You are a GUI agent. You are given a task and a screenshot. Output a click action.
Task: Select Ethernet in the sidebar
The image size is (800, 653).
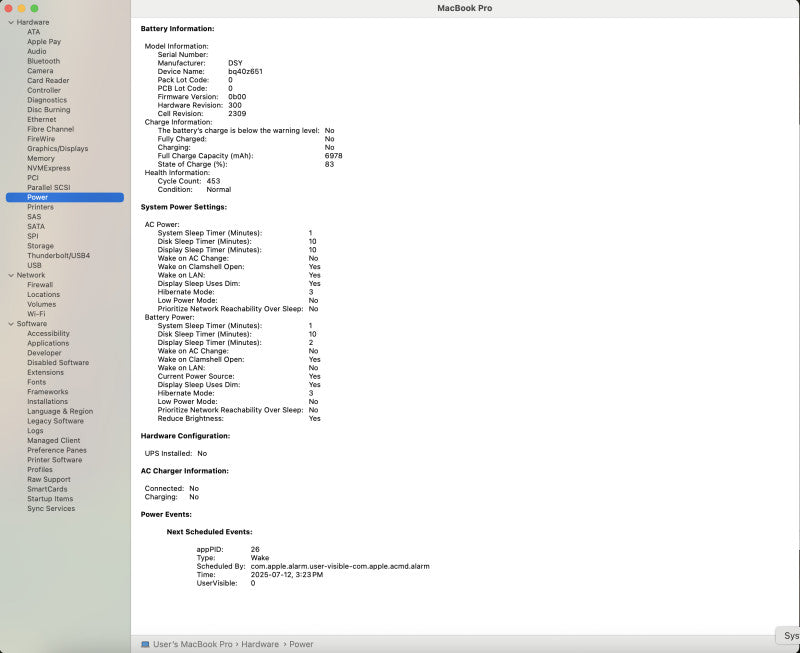pyautogui.click(x=42, y=119)
